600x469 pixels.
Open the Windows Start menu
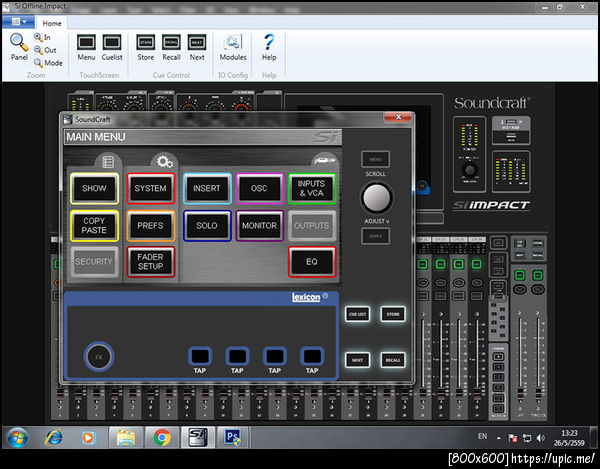coord(17,437)
